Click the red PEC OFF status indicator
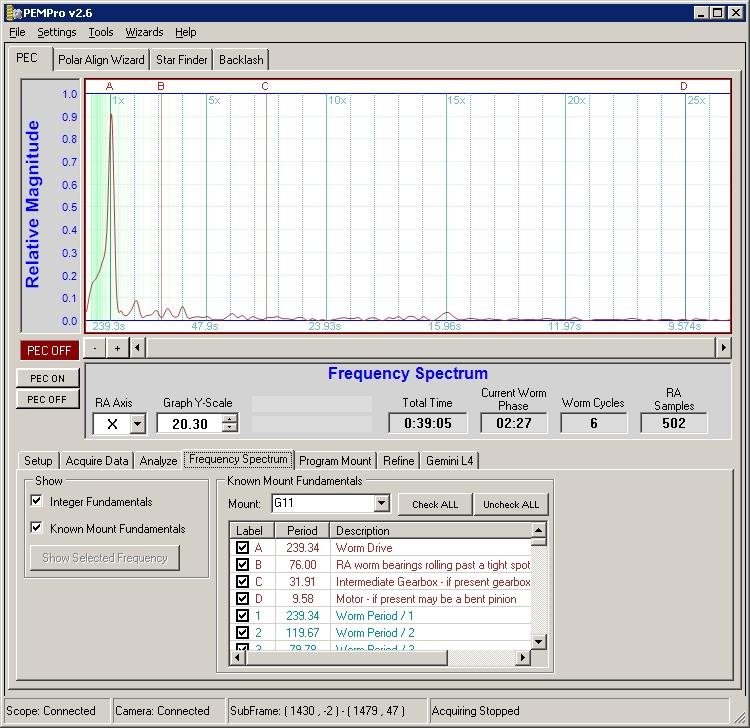 (x=49, y=351)
